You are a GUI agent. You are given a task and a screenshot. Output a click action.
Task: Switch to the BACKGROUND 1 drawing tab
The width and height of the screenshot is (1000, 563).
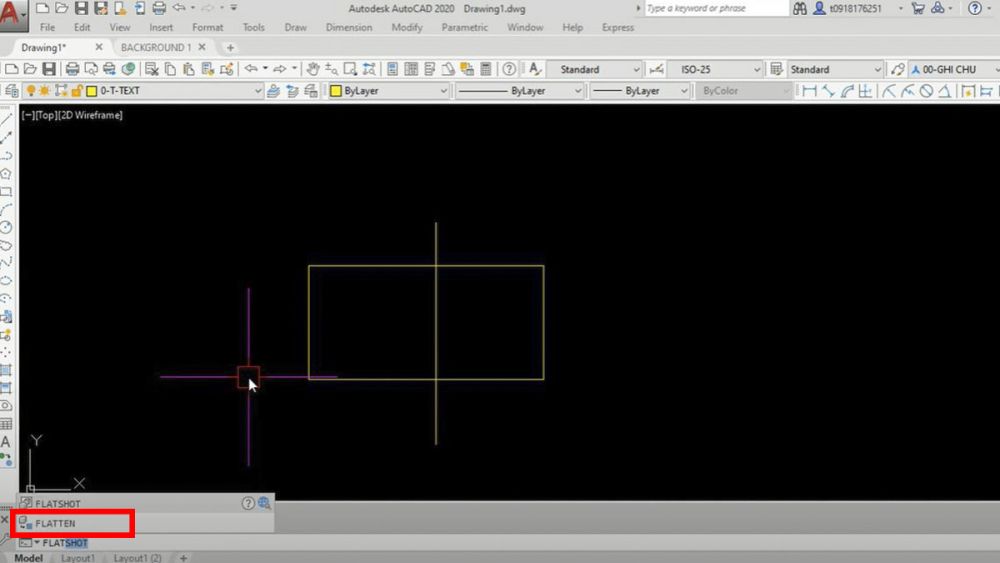(156, 47)
